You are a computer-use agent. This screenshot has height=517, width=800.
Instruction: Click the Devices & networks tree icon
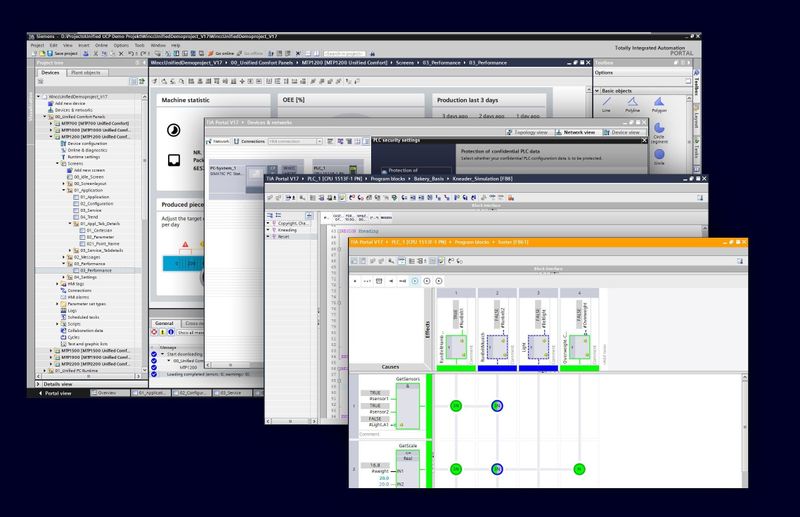point(51,110)
